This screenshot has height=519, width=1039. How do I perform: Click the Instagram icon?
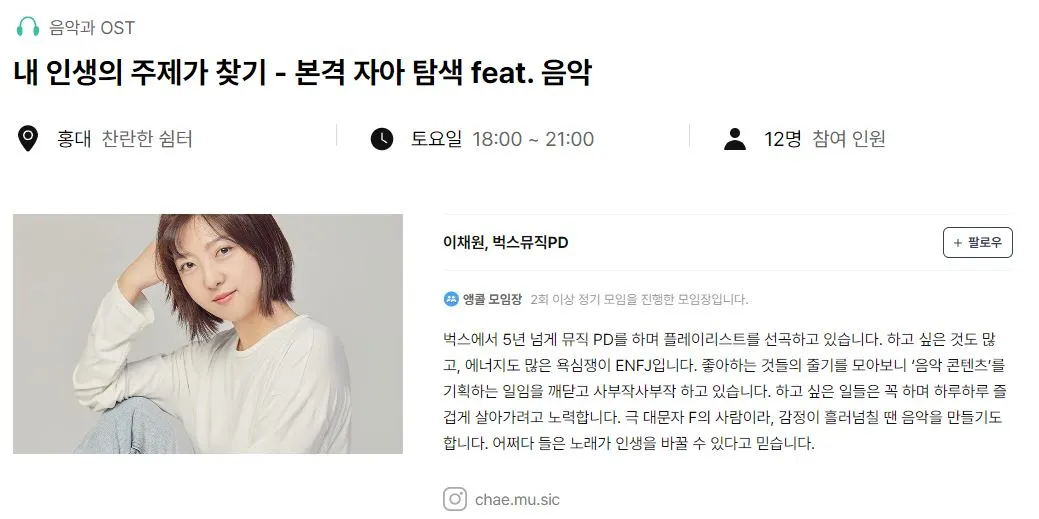[455, 499]
